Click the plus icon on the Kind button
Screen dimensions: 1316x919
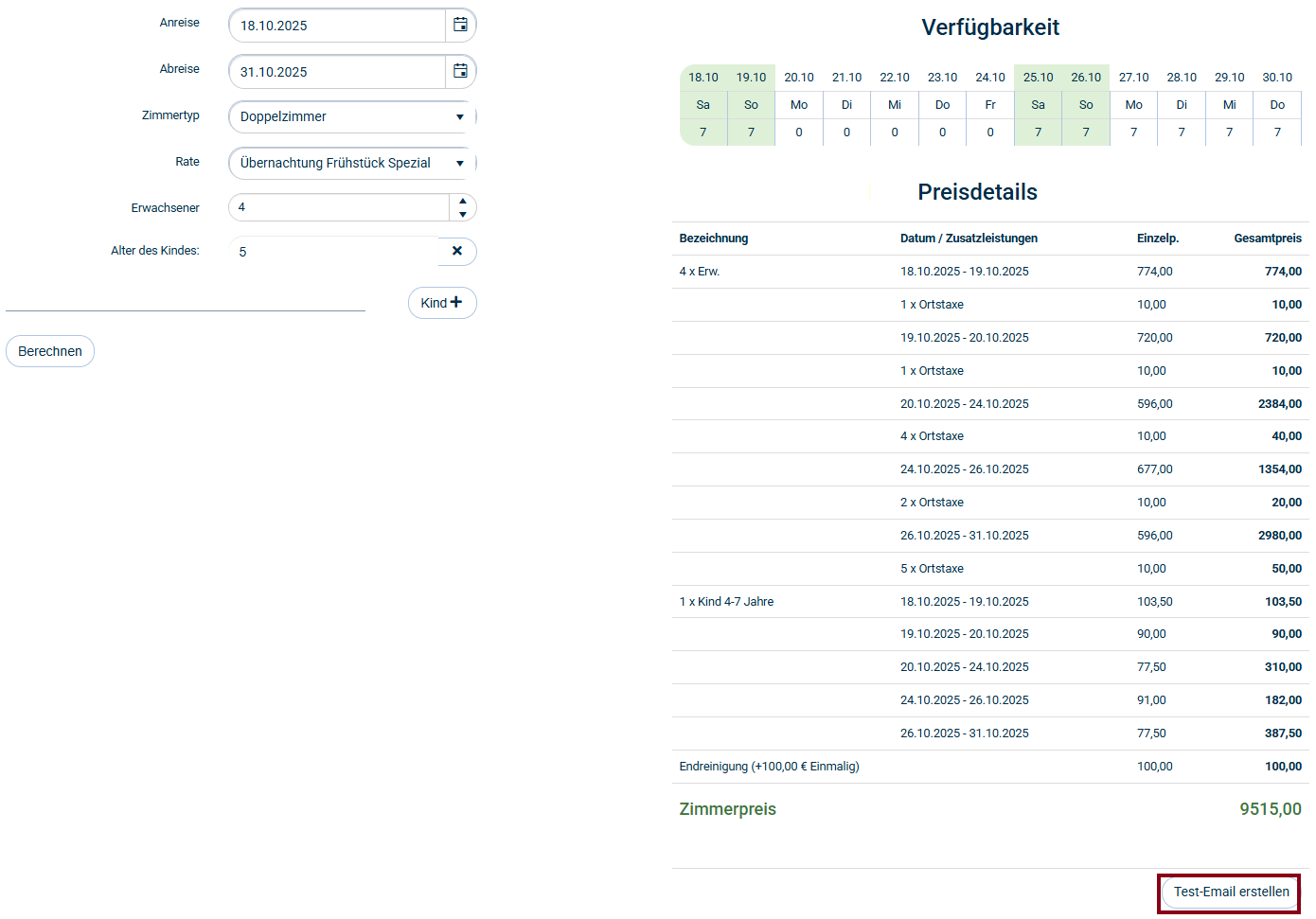[454, 302]
